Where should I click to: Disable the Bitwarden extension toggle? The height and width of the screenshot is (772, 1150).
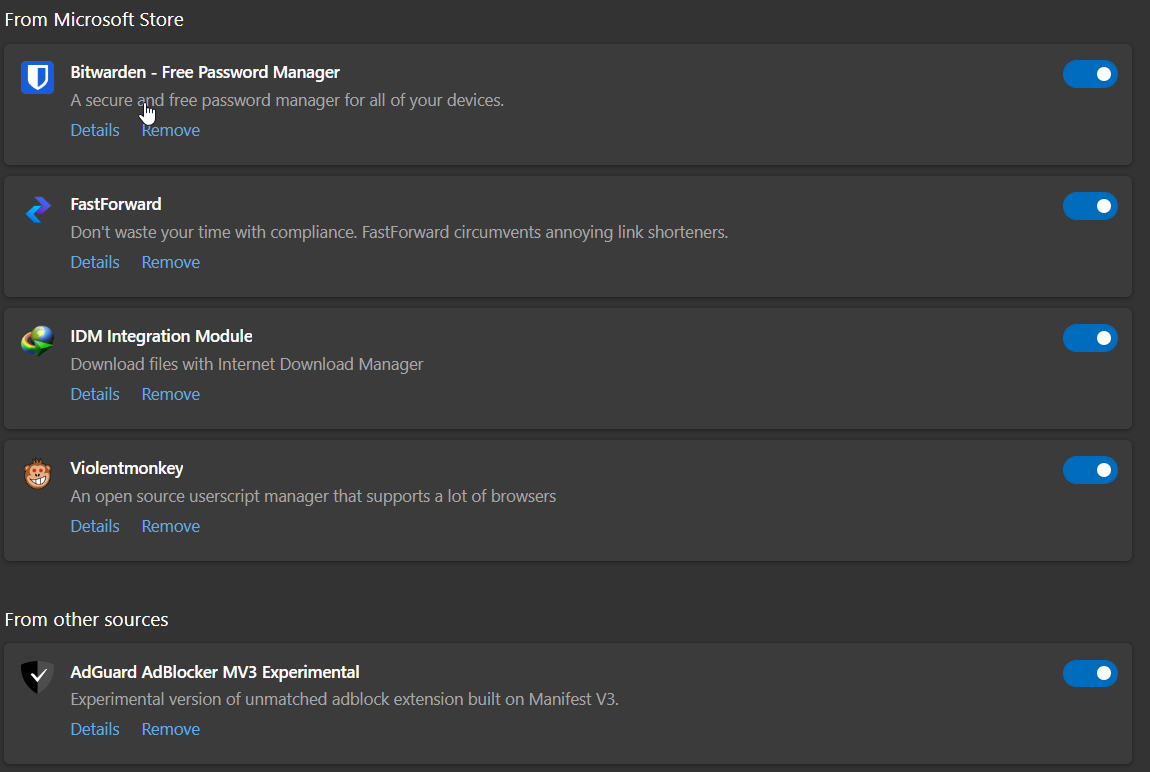[x=1090, y=74]
